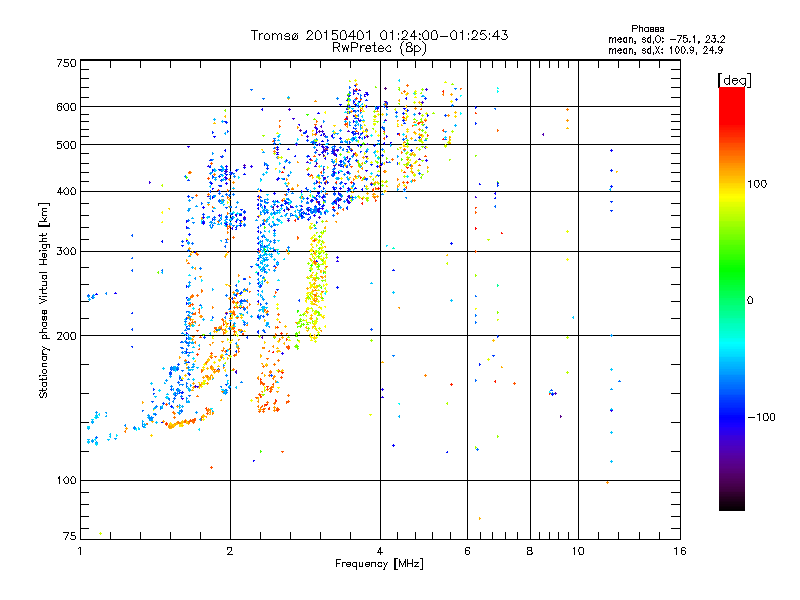Select the 'Stationary phase Virtual Height [km]' axis title
The height and width of the screenshot is (600, 800).
43,300
